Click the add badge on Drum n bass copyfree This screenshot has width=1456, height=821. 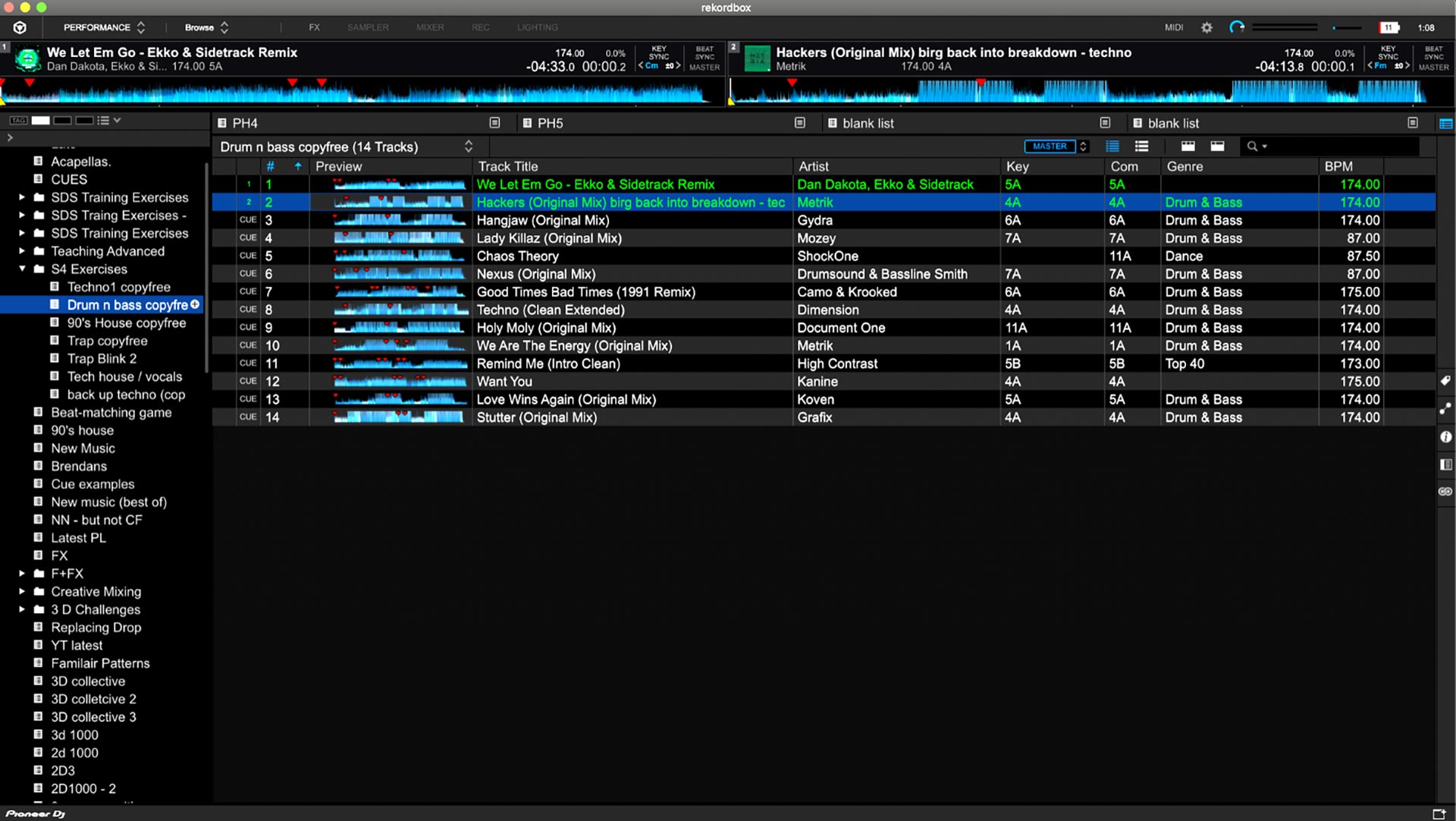click(x=195, y=304)
